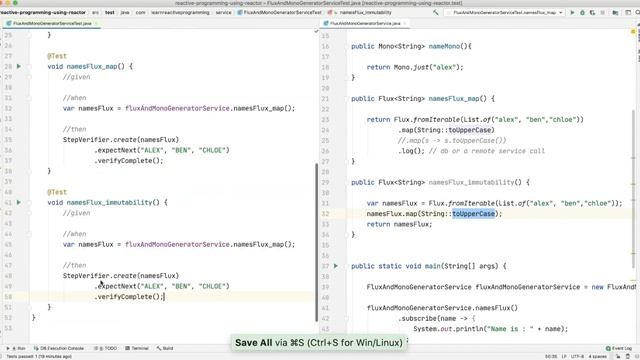Click the inspection warning indicator in right editor

(633, 31)
